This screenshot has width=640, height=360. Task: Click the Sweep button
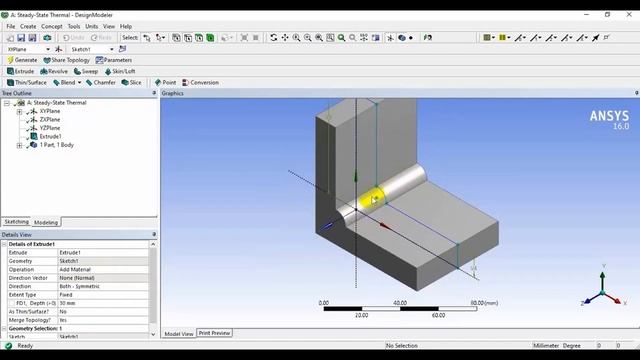(86, 71)
